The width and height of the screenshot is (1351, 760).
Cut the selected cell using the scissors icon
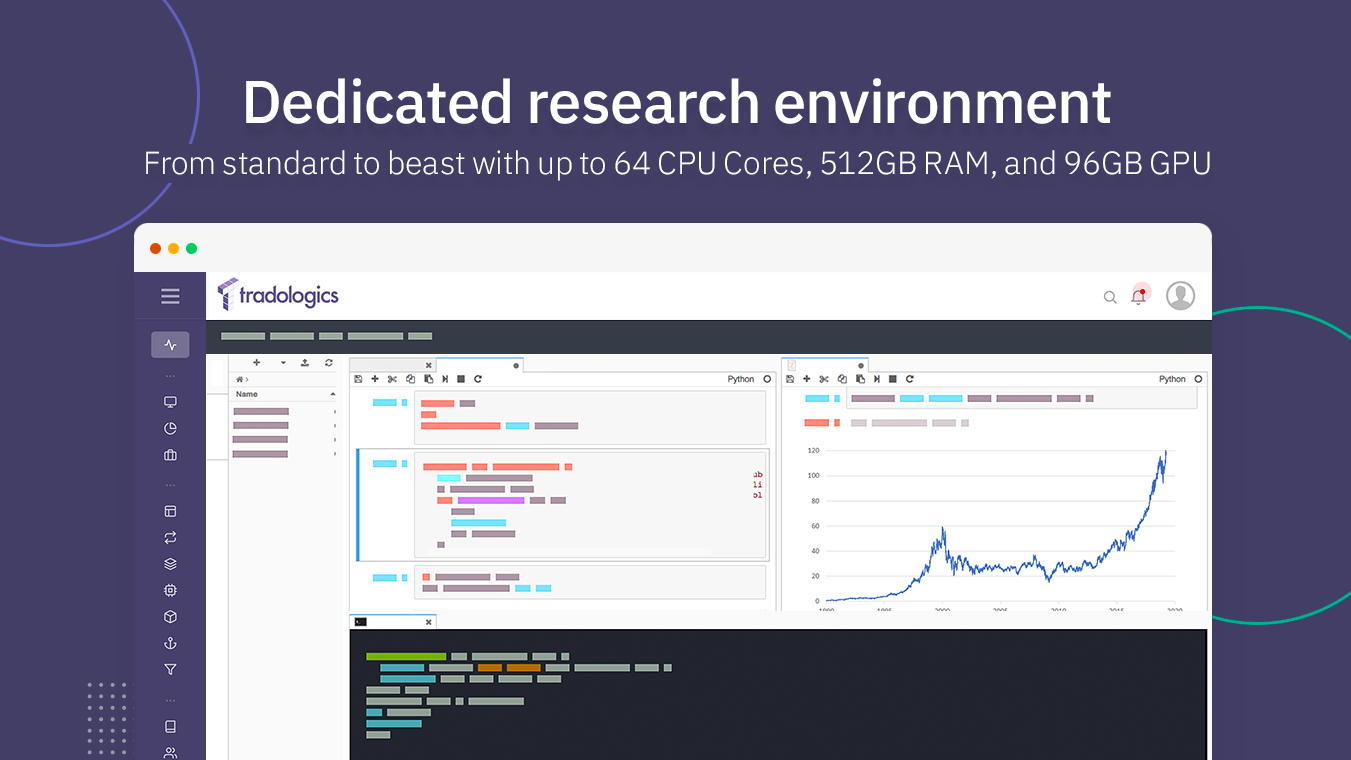tap(392, 379)
